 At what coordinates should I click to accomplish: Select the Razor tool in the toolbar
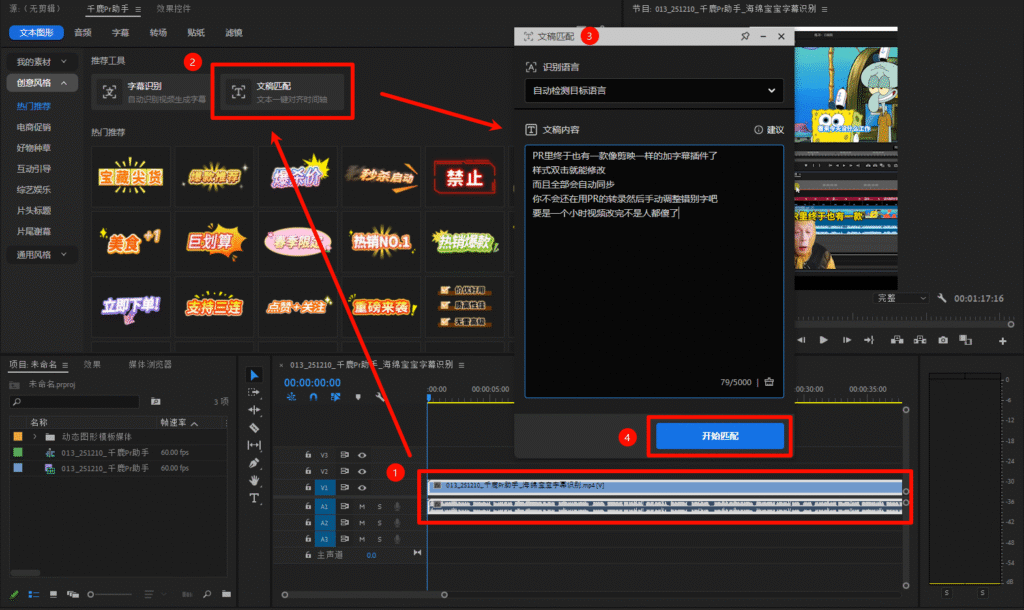point(254,427)
